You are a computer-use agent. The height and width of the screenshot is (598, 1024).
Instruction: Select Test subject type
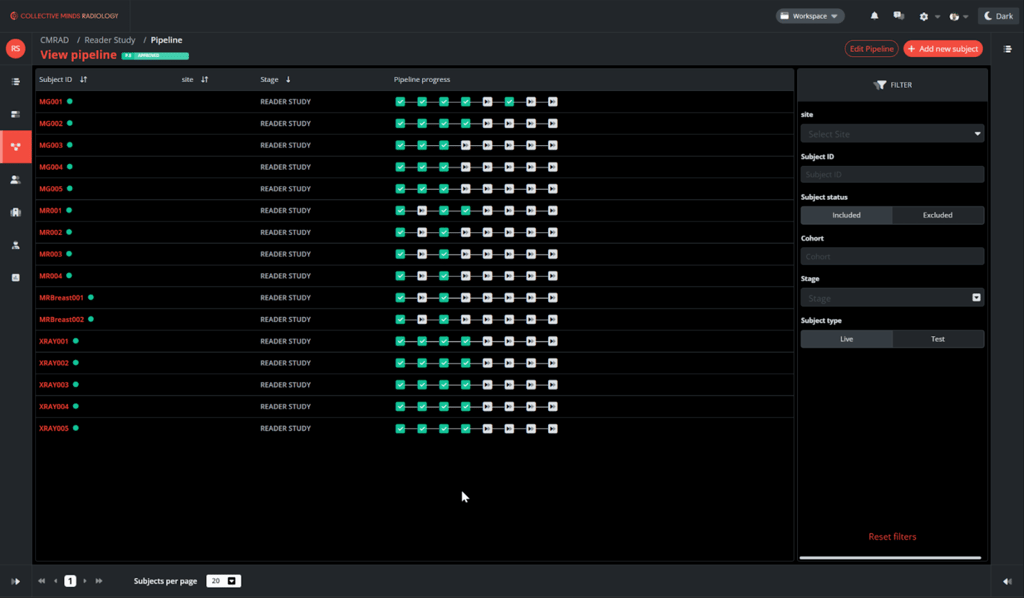938,339
